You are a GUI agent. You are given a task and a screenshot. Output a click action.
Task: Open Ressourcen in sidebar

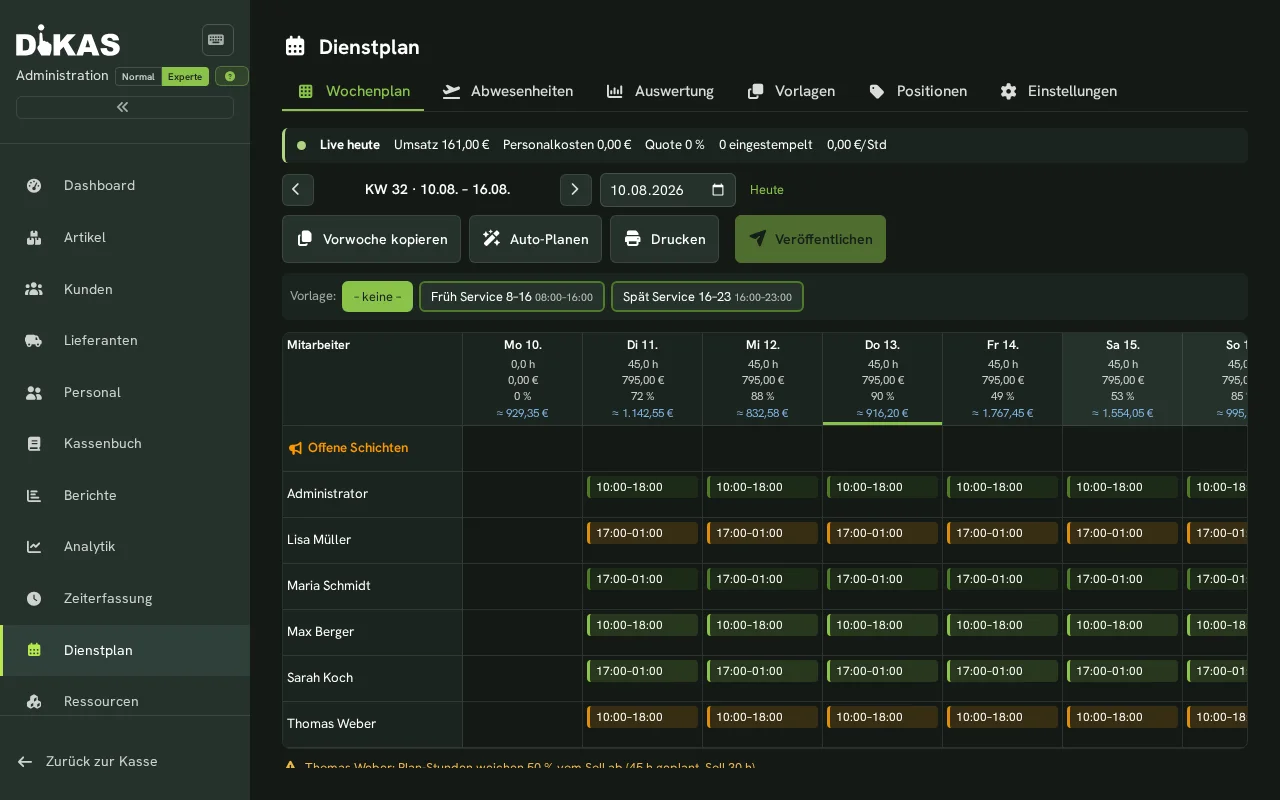125,701
